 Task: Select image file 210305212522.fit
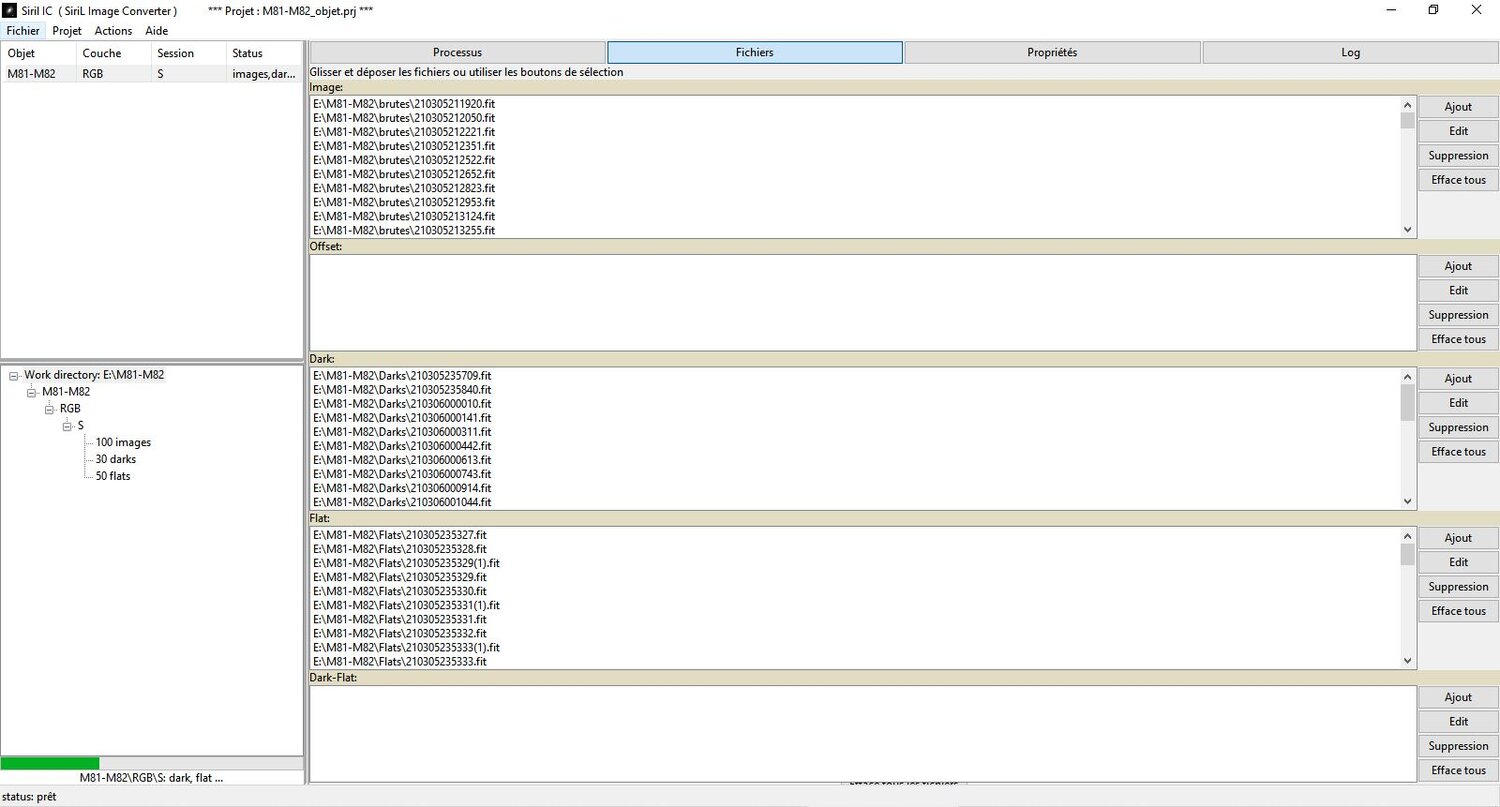404,160
